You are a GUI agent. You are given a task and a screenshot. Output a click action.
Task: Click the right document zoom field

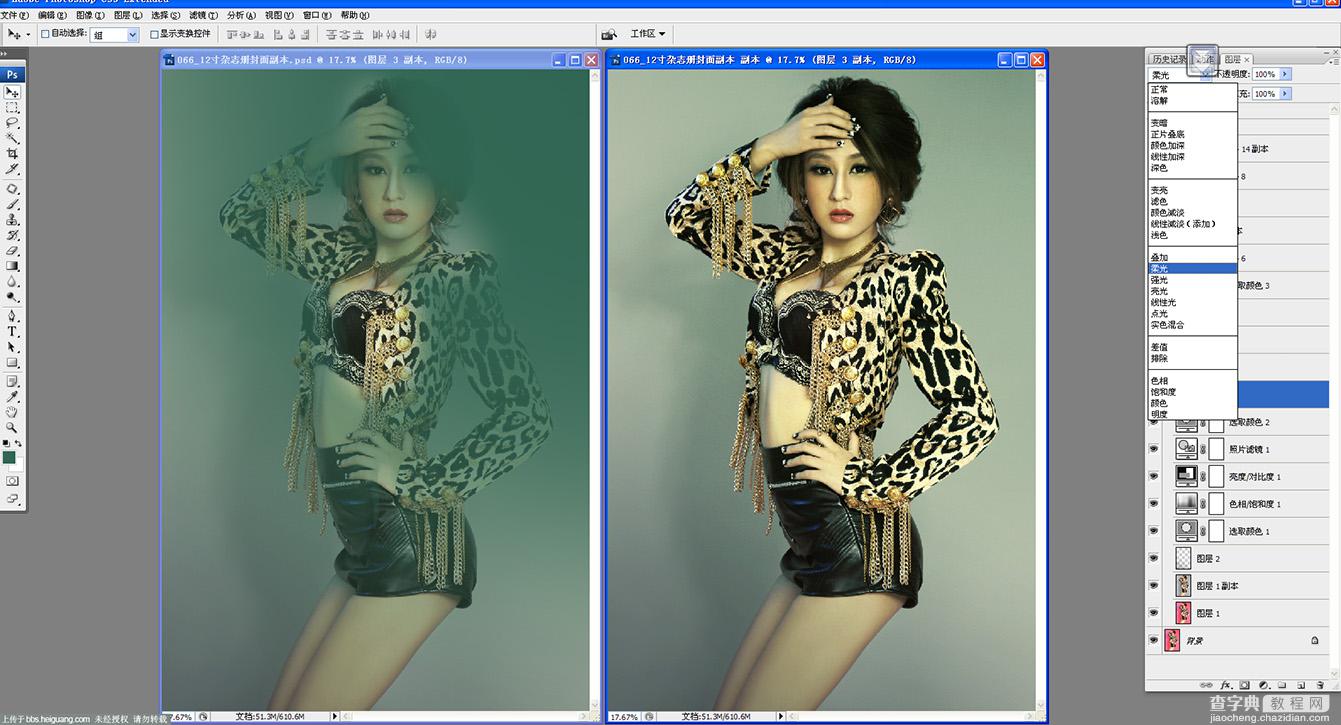tap(624, 716)
